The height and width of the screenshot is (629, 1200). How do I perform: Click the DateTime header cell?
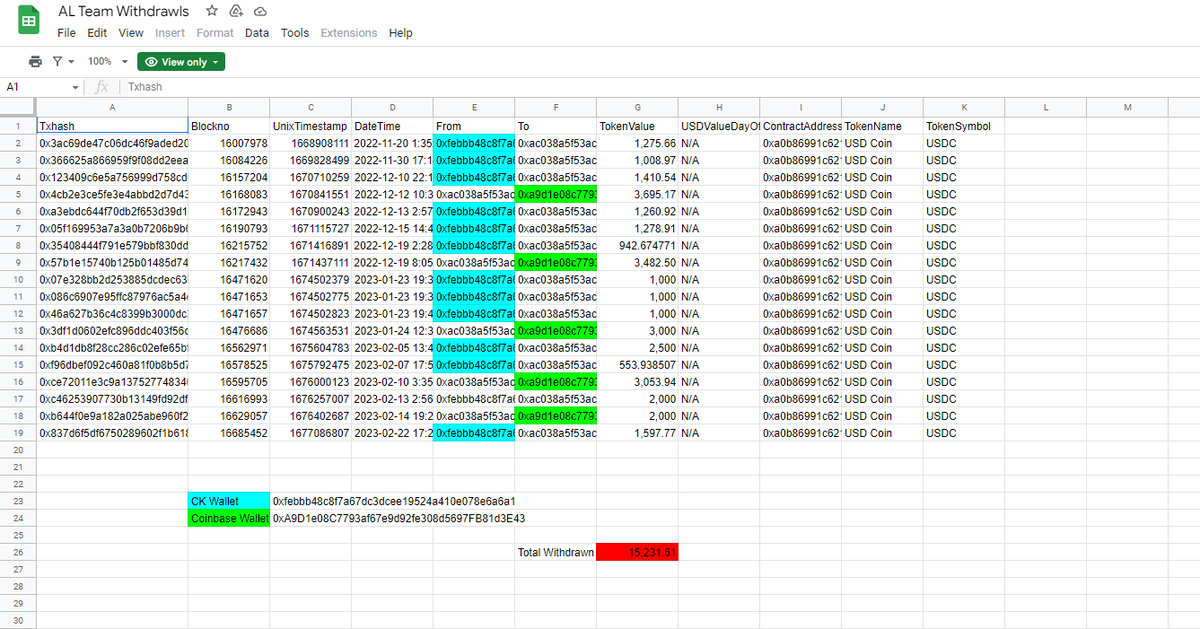tap(392, 127)
